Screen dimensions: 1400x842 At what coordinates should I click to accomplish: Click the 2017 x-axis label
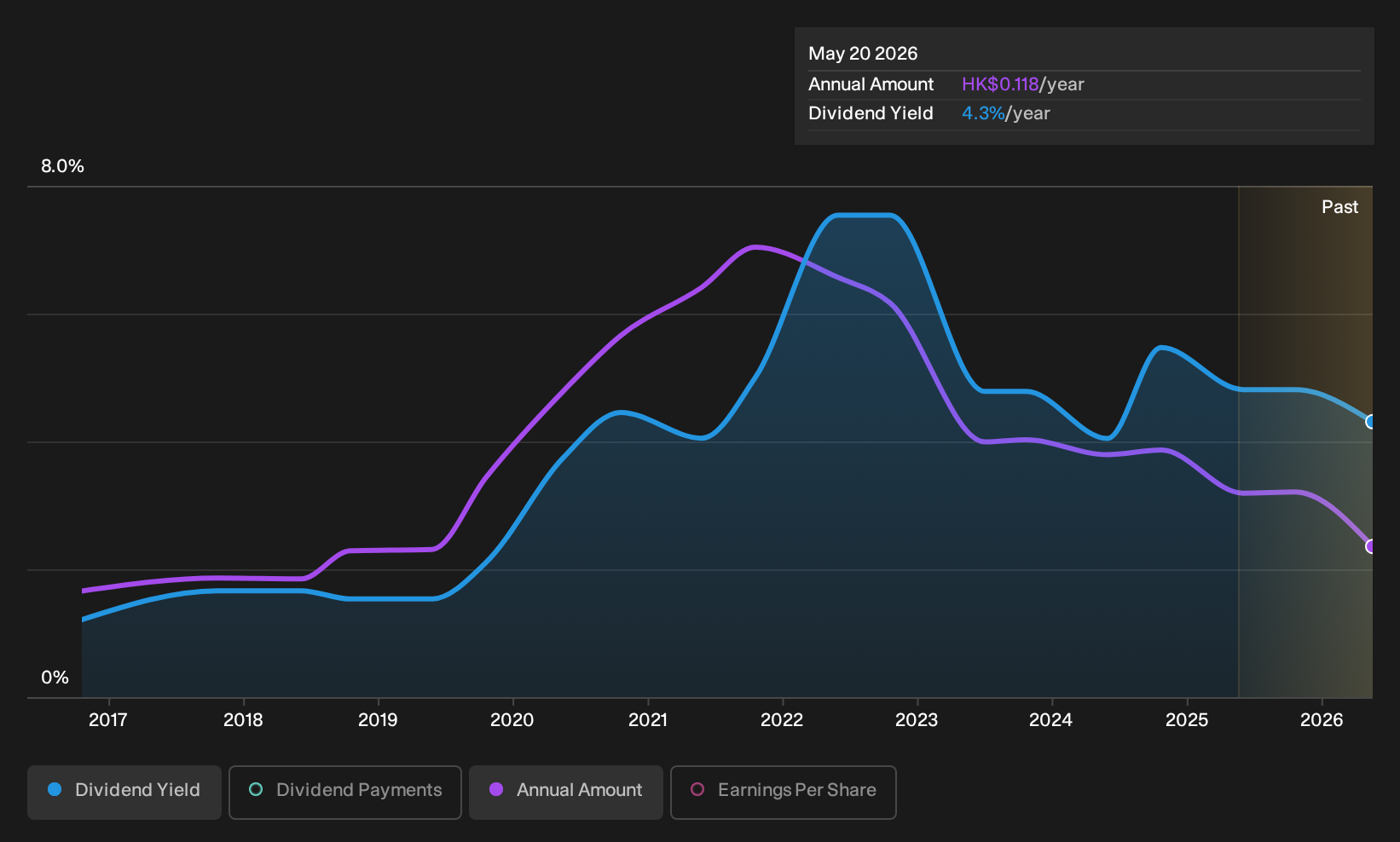pos(108,720)
